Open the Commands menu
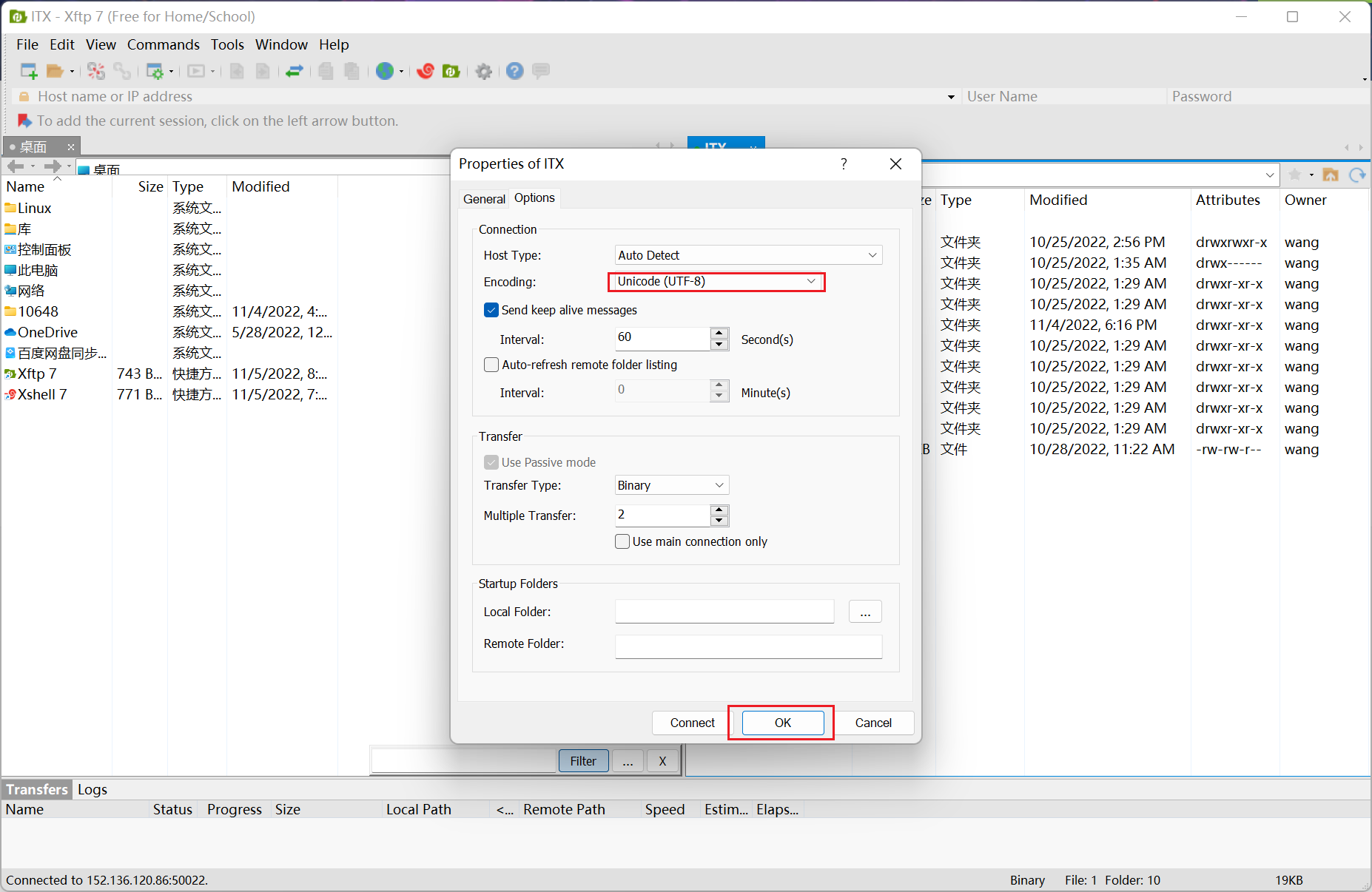The image size is (1372, 892). (164, 44)
